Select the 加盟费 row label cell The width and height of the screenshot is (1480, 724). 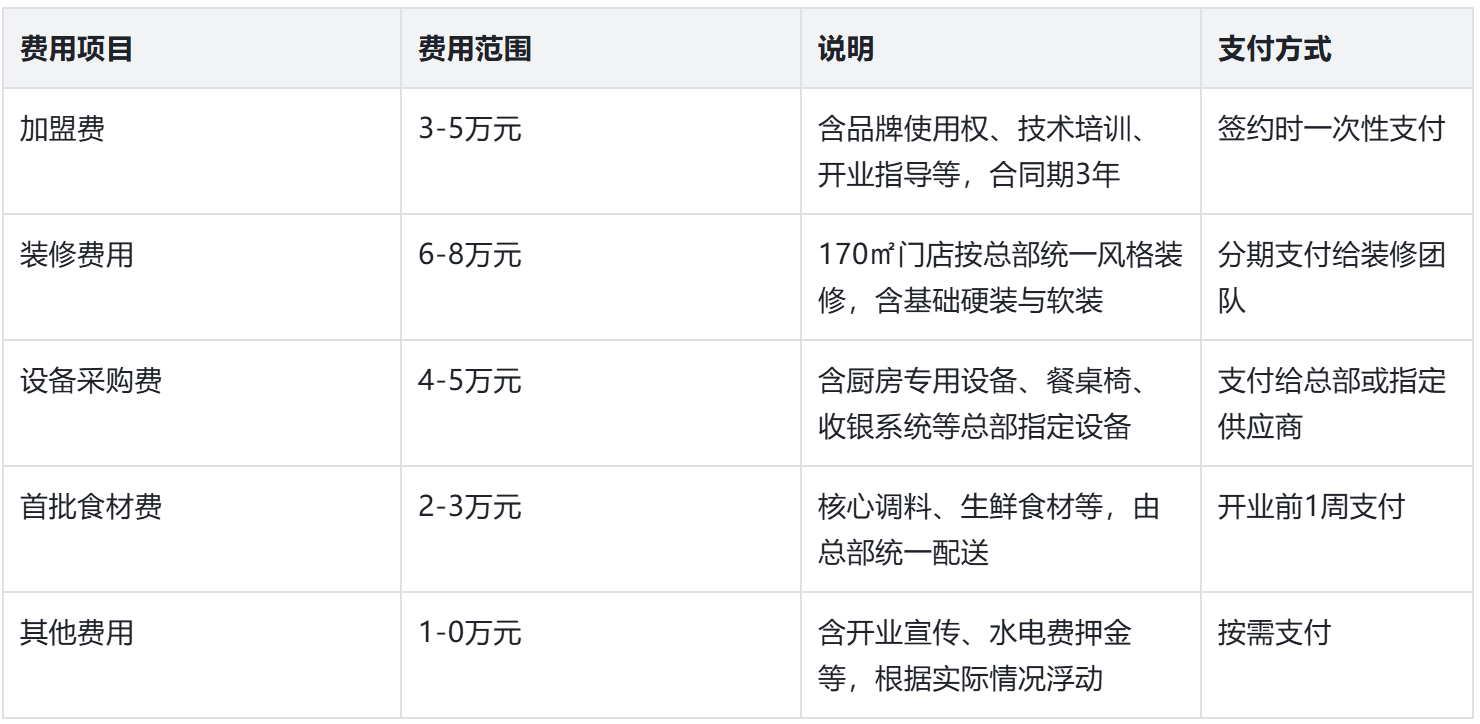[x=62, y=130]
